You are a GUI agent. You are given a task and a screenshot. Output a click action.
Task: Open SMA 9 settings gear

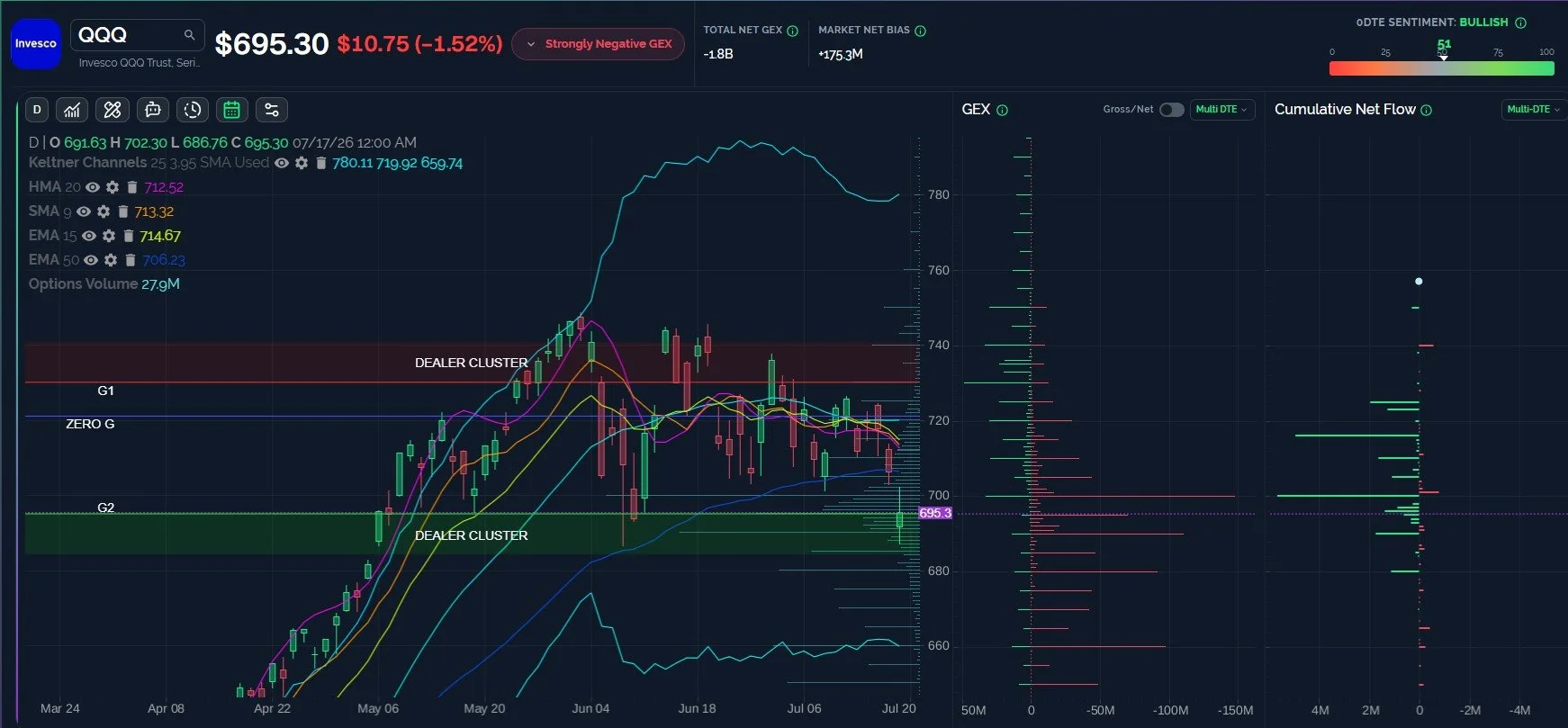104,211
